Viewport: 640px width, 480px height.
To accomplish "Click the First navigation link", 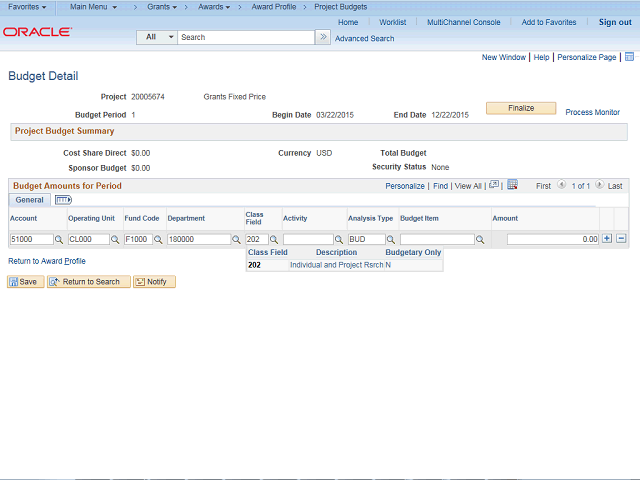I will (x=543, y=186).
